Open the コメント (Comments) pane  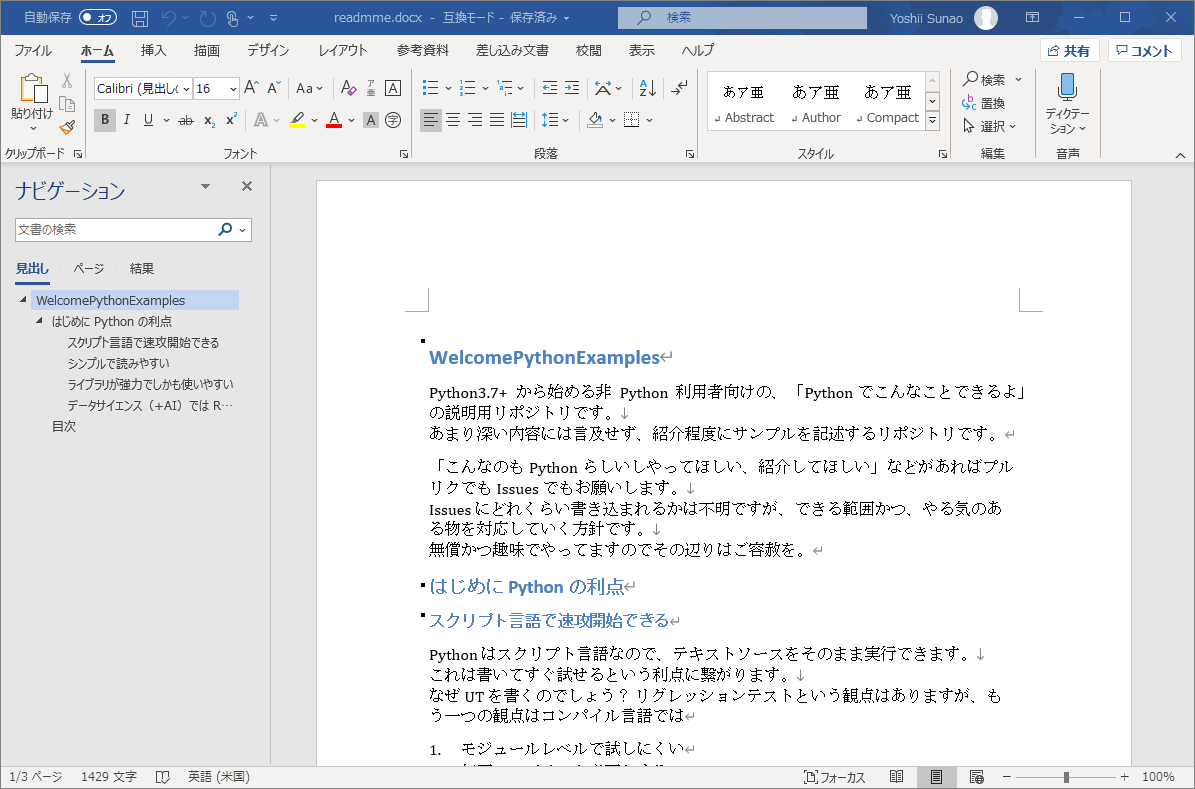[1144, 50]
